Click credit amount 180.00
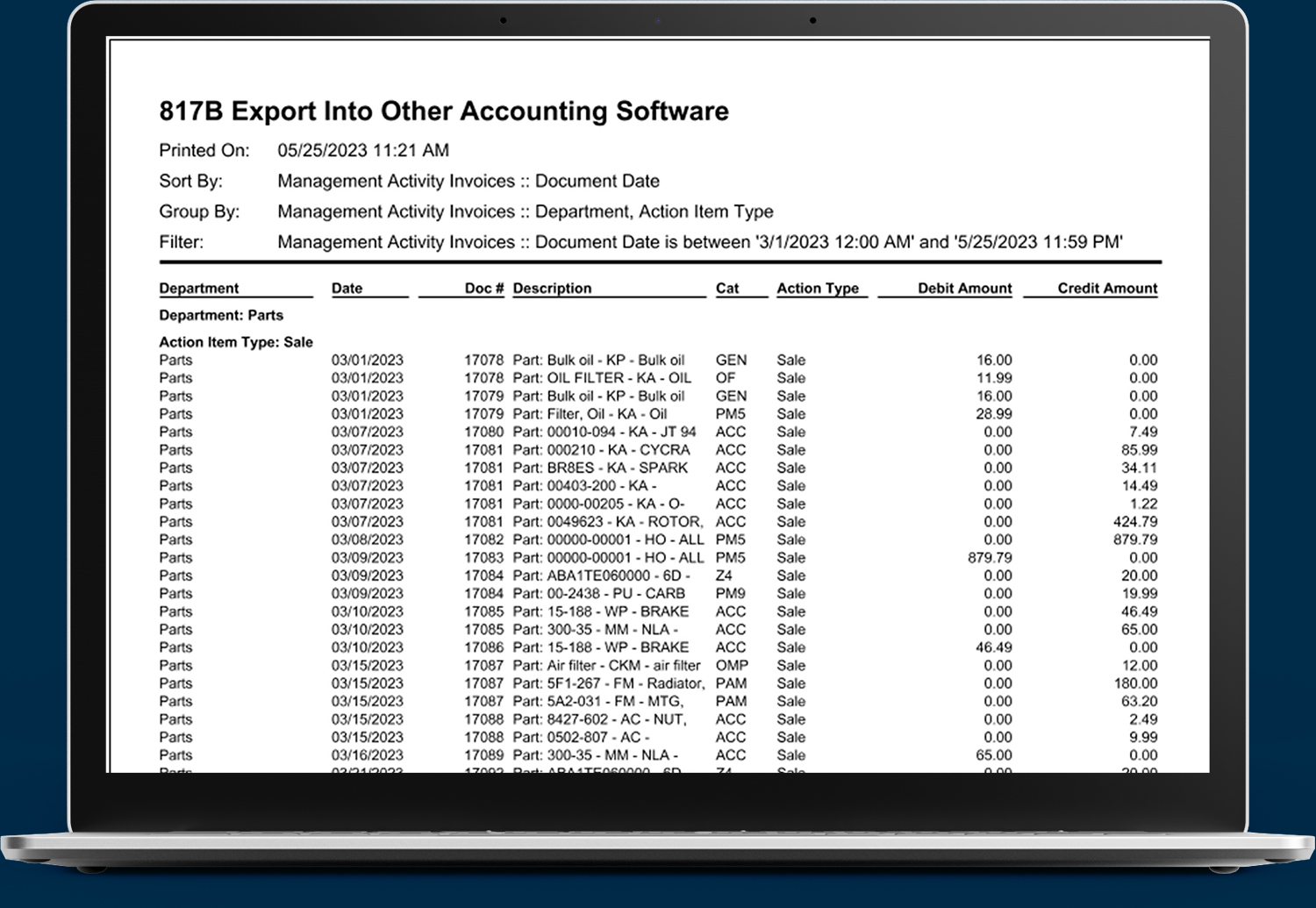 coord(1136,683)
